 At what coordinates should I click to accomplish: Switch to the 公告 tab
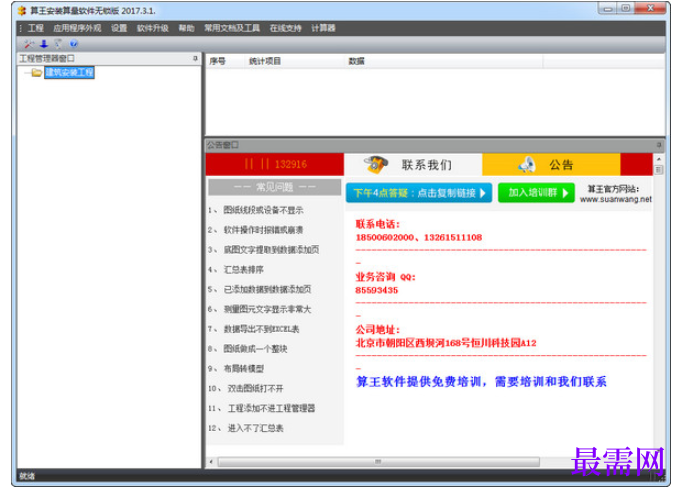(x=551, y=165)
